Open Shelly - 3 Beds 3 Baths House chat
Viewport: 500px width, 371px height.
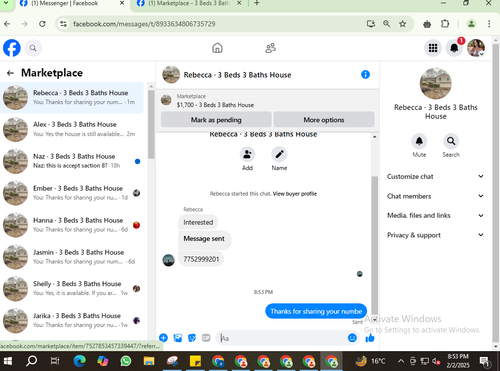pos(72,289)
